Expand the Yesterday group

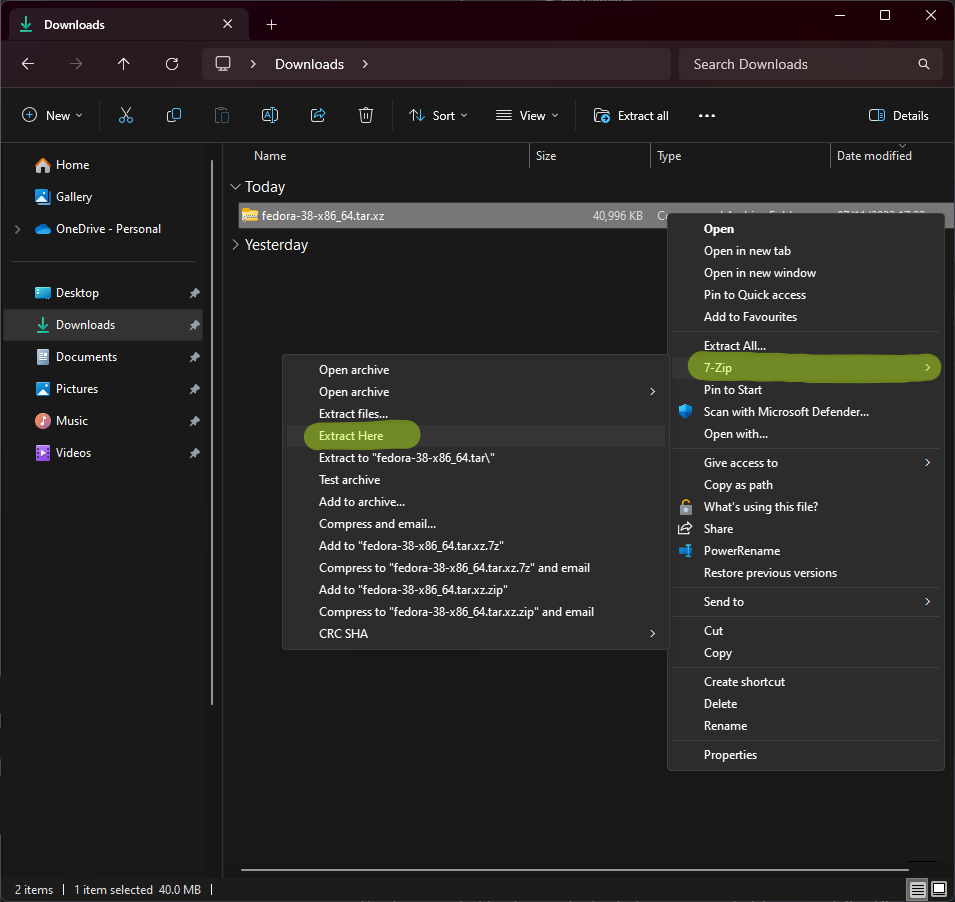(x=236, y=245)
